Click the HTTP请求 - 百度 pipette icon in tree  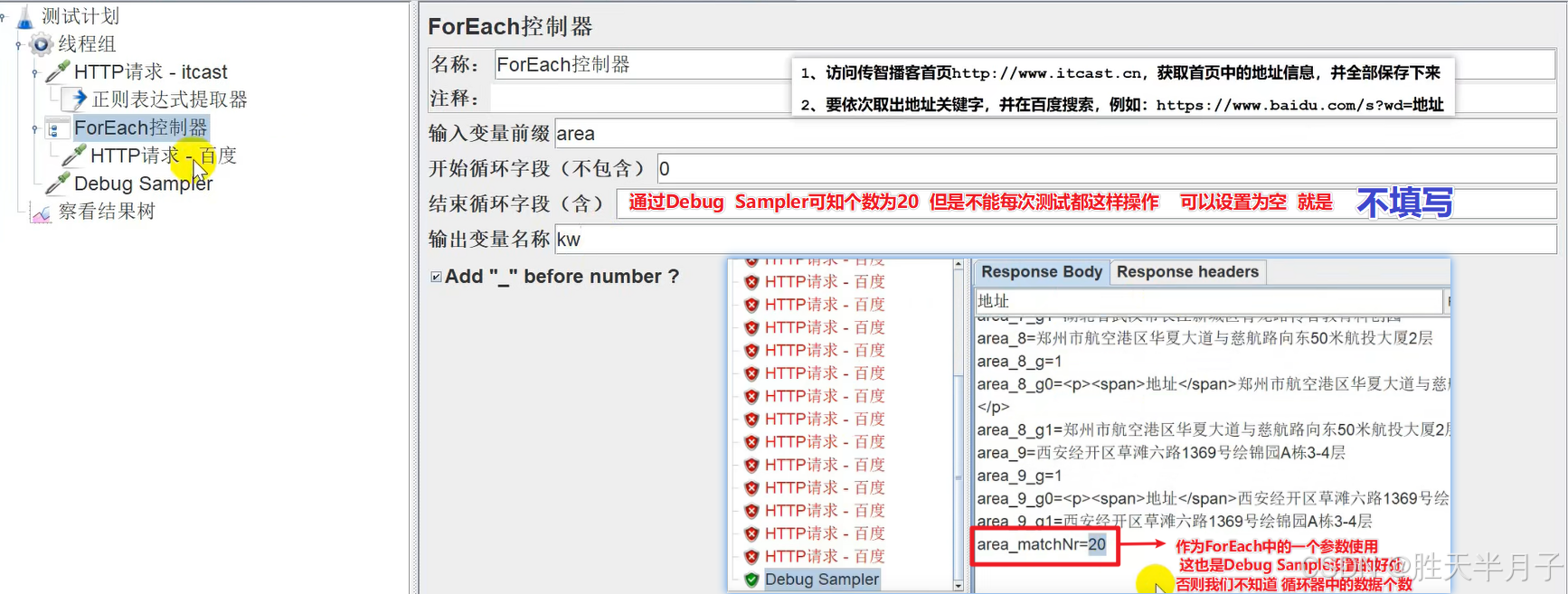(x=75, y=156)
